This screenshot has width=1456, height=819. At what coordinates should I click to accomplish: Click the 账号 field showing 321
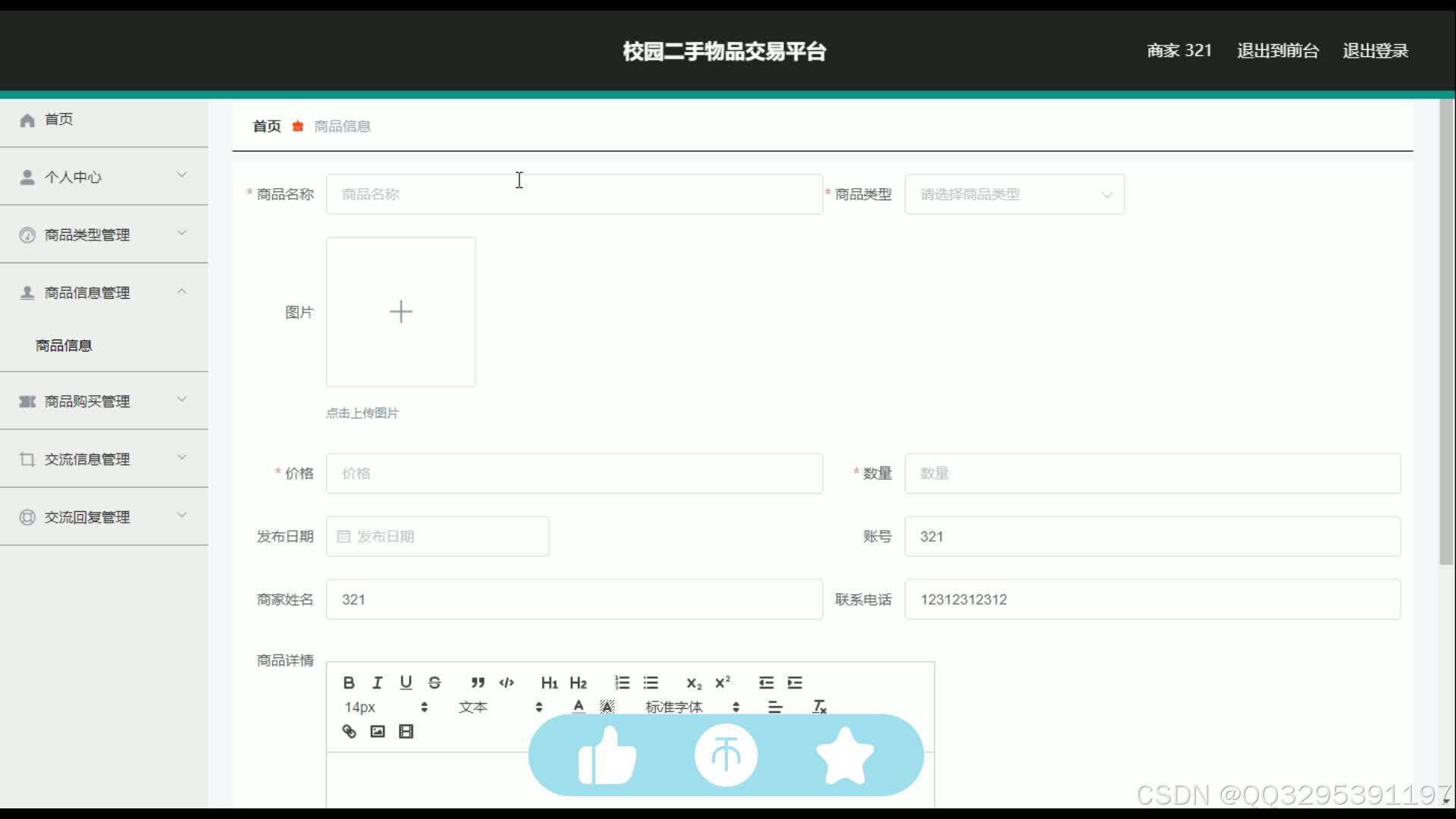pyautogui.click(x=1152, y=536)
